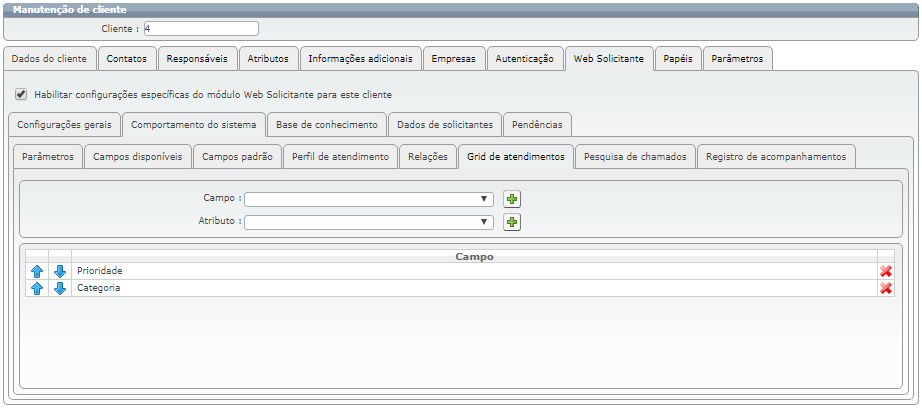
Task: Switch to the Empresas tab
Action: point(453,59)
